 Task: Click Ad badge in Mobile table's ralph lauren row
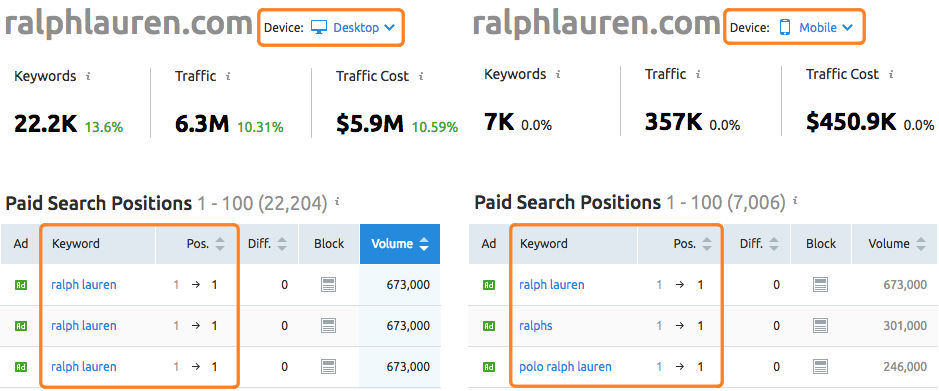click(489, 286)
